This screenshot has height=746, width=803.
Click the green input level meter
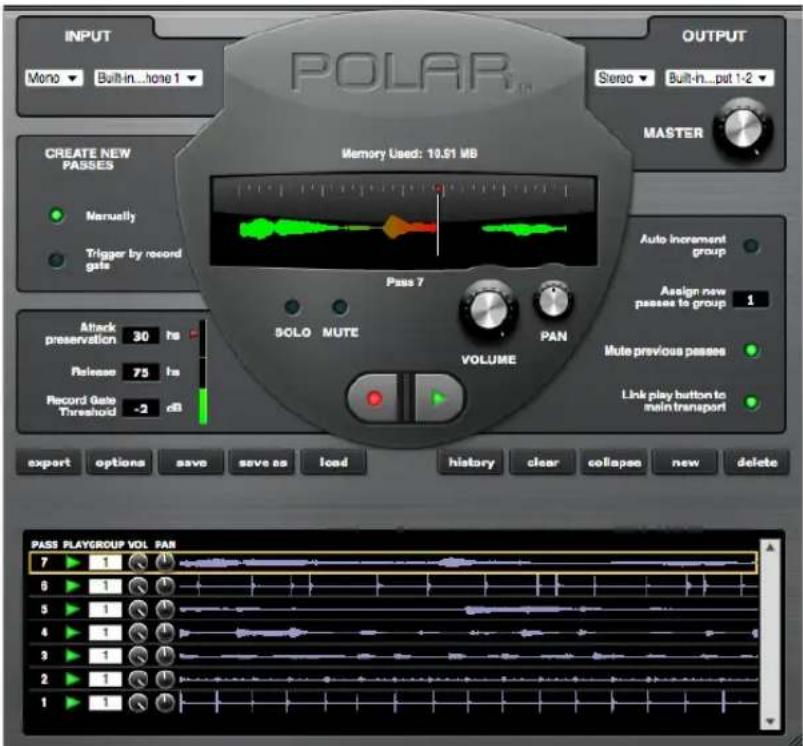coord(203,373)
